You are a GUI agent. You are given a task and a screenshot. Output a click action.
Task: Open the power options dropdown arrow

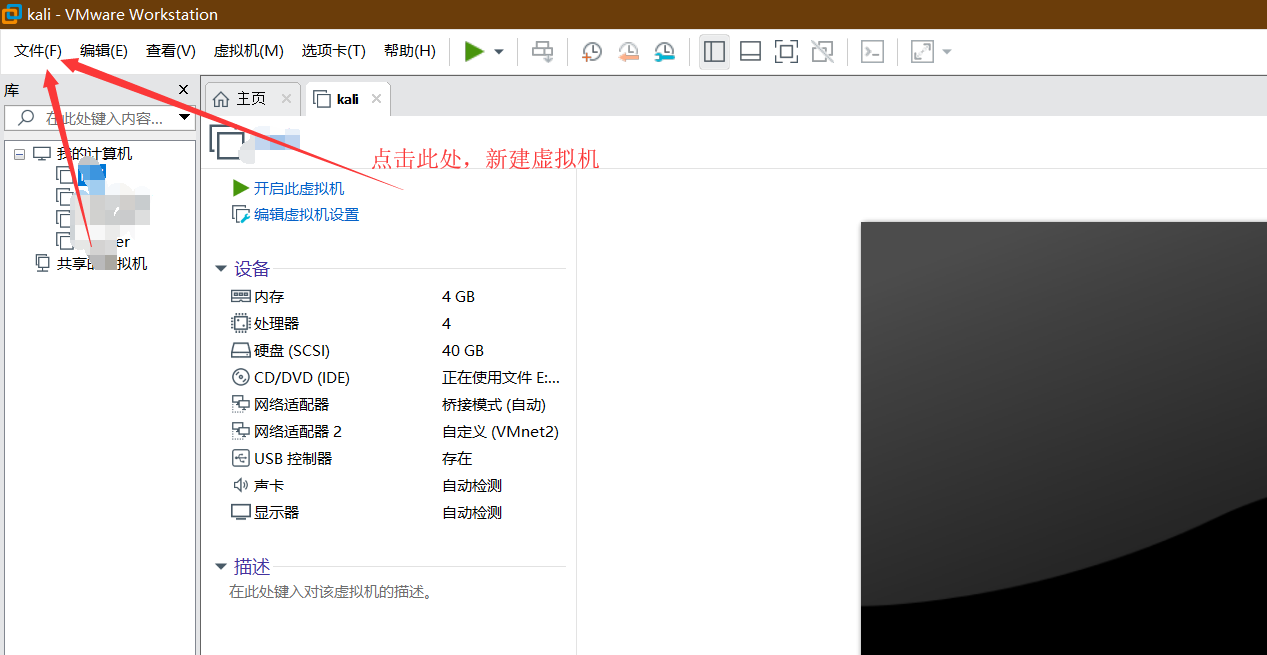coord(498,51)
